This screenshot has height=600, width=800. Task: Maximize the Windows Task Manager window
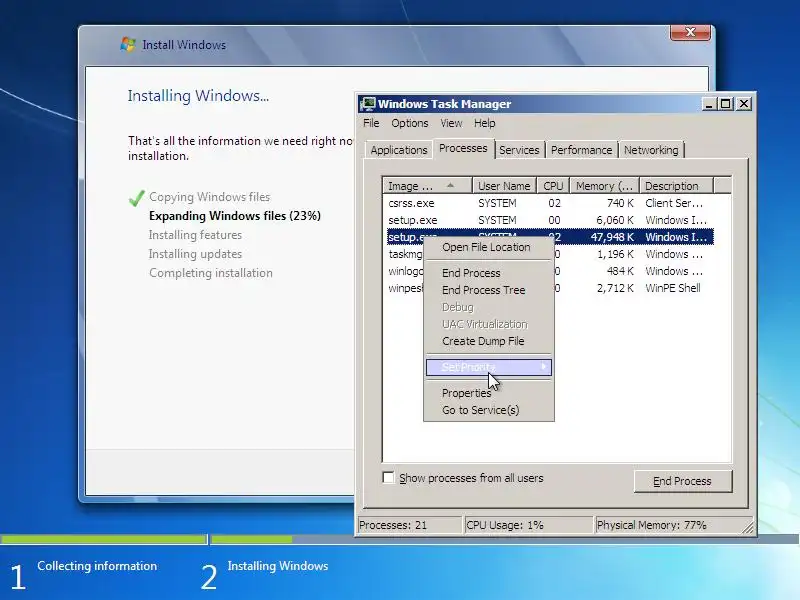pyautogui.click(x=725, y=104)
